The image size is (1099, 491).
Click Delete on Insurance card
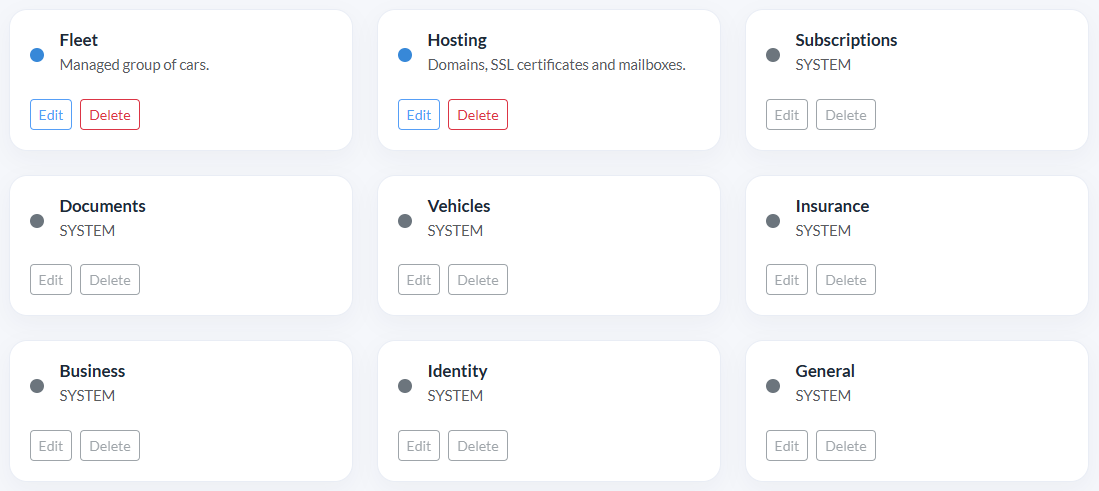pos(846,280)
